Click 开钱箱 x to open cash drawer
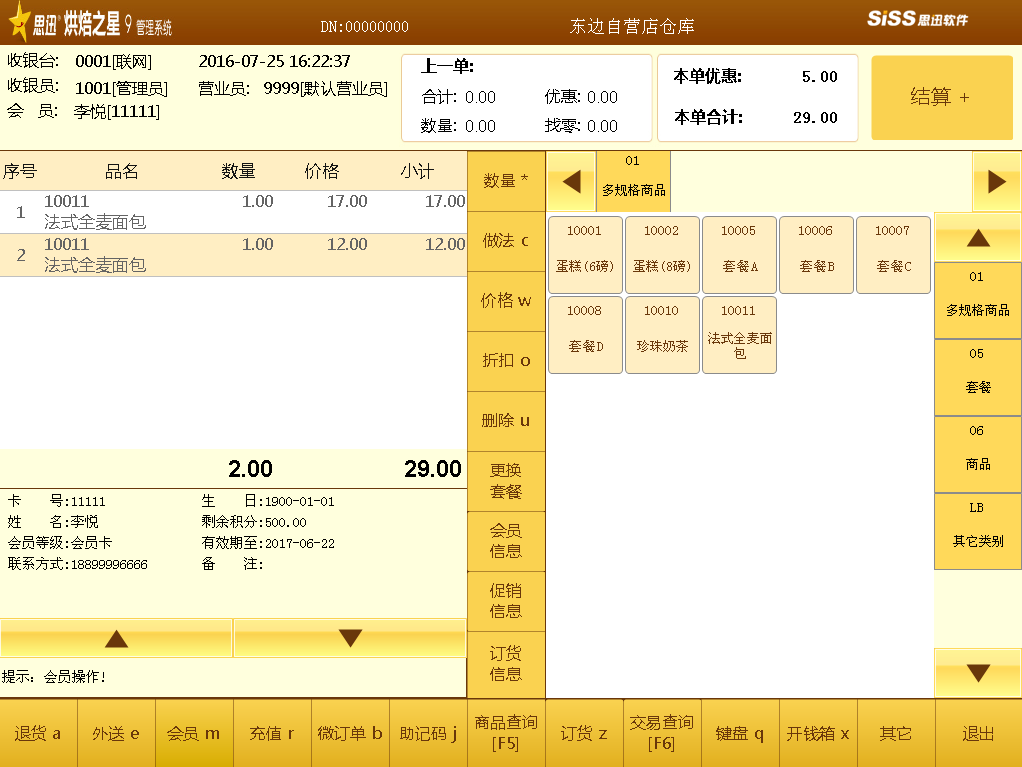This screenshot has width=1022, height=767. pyautogui.click(x=817, y=733)
